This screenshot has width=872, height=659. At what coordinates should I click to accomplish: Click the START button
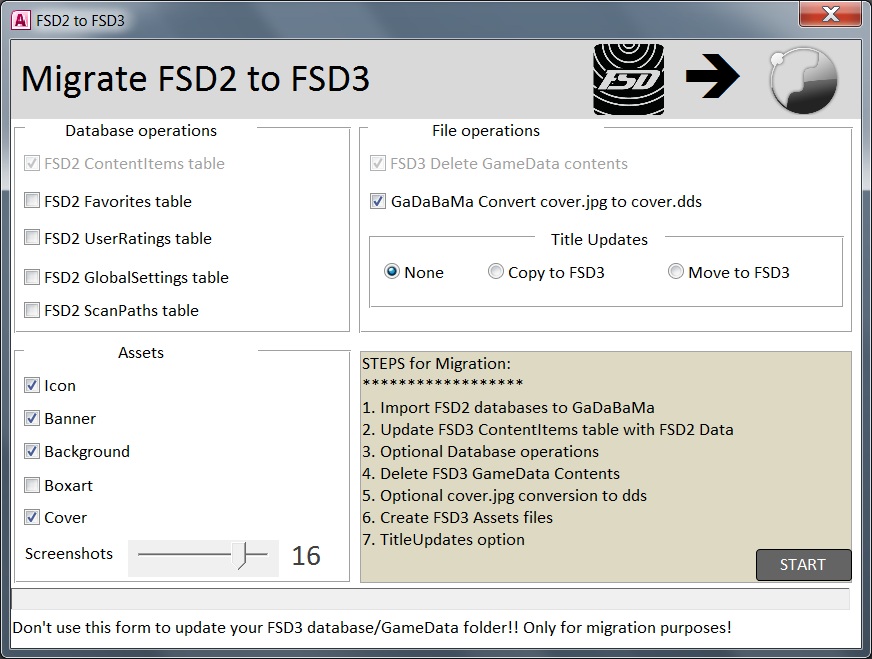coord(803,564)
